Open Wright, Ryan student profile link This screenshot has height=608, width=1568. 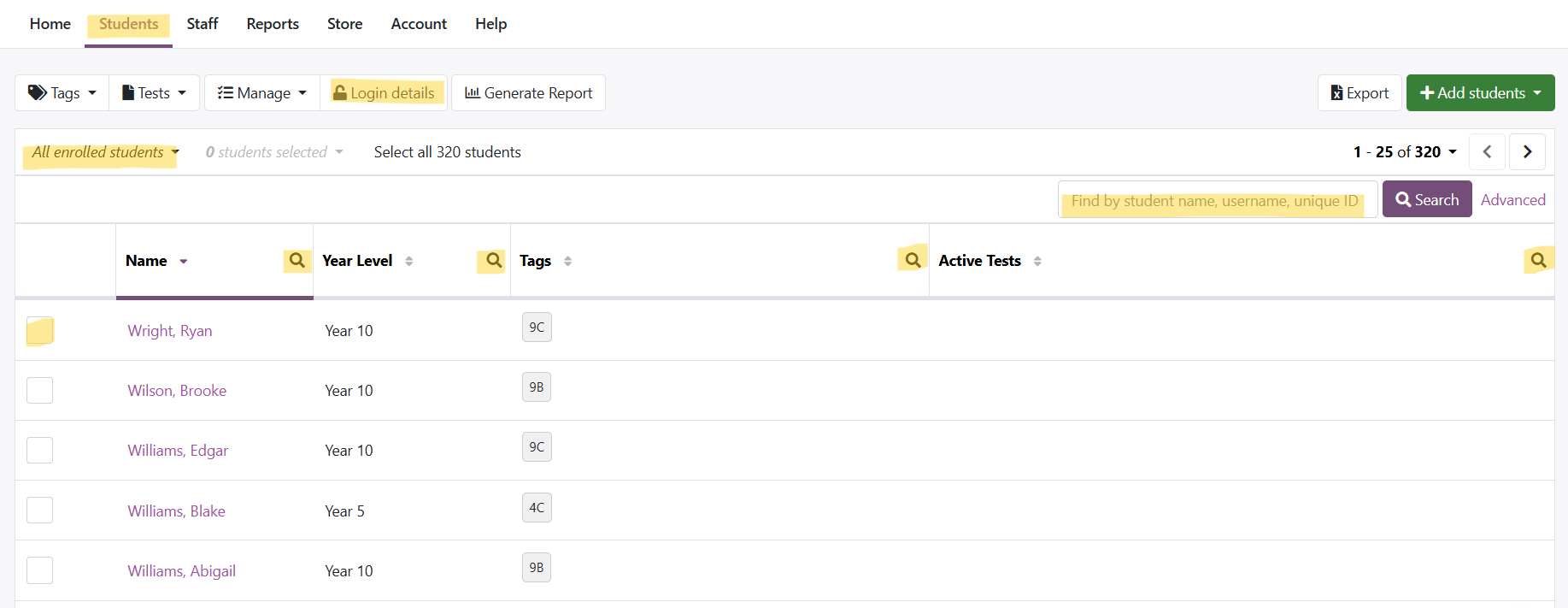pyautogui.click(x=170, y=331)
